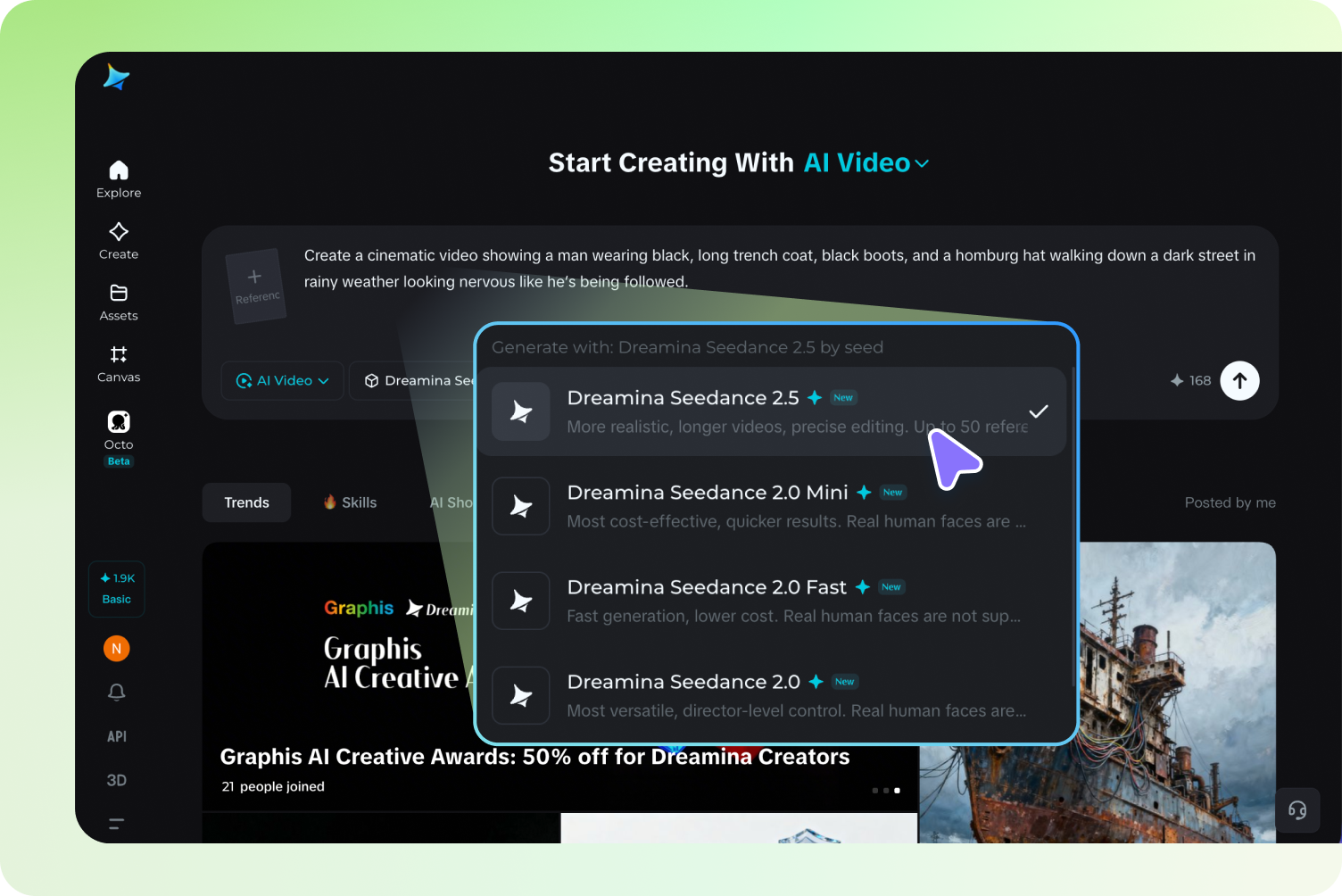Expand the sidebar menu lines icon

pos(117,824)
